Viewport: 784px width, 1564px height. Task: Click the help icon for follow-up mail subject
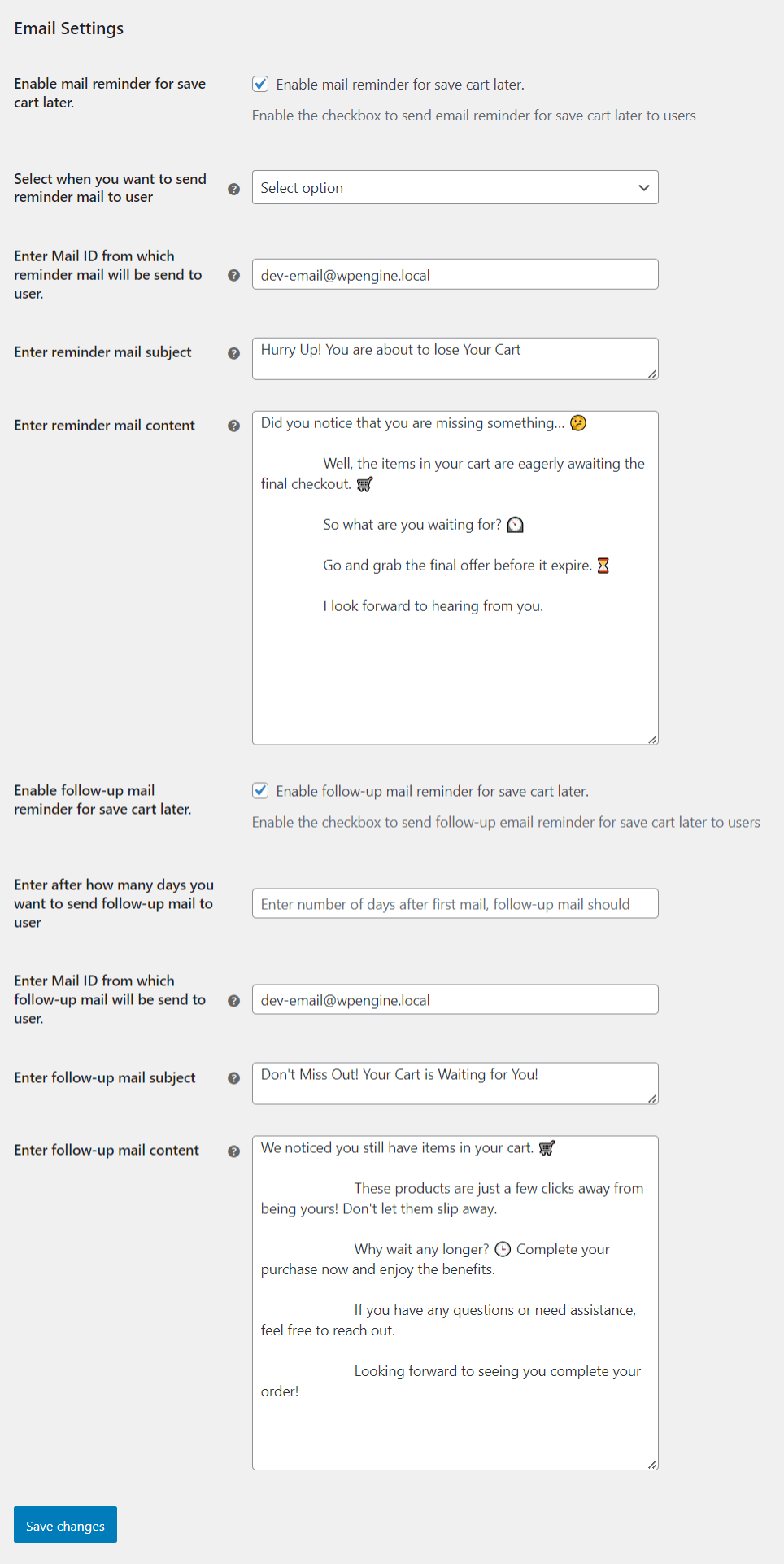click(x=233, y=1077)
